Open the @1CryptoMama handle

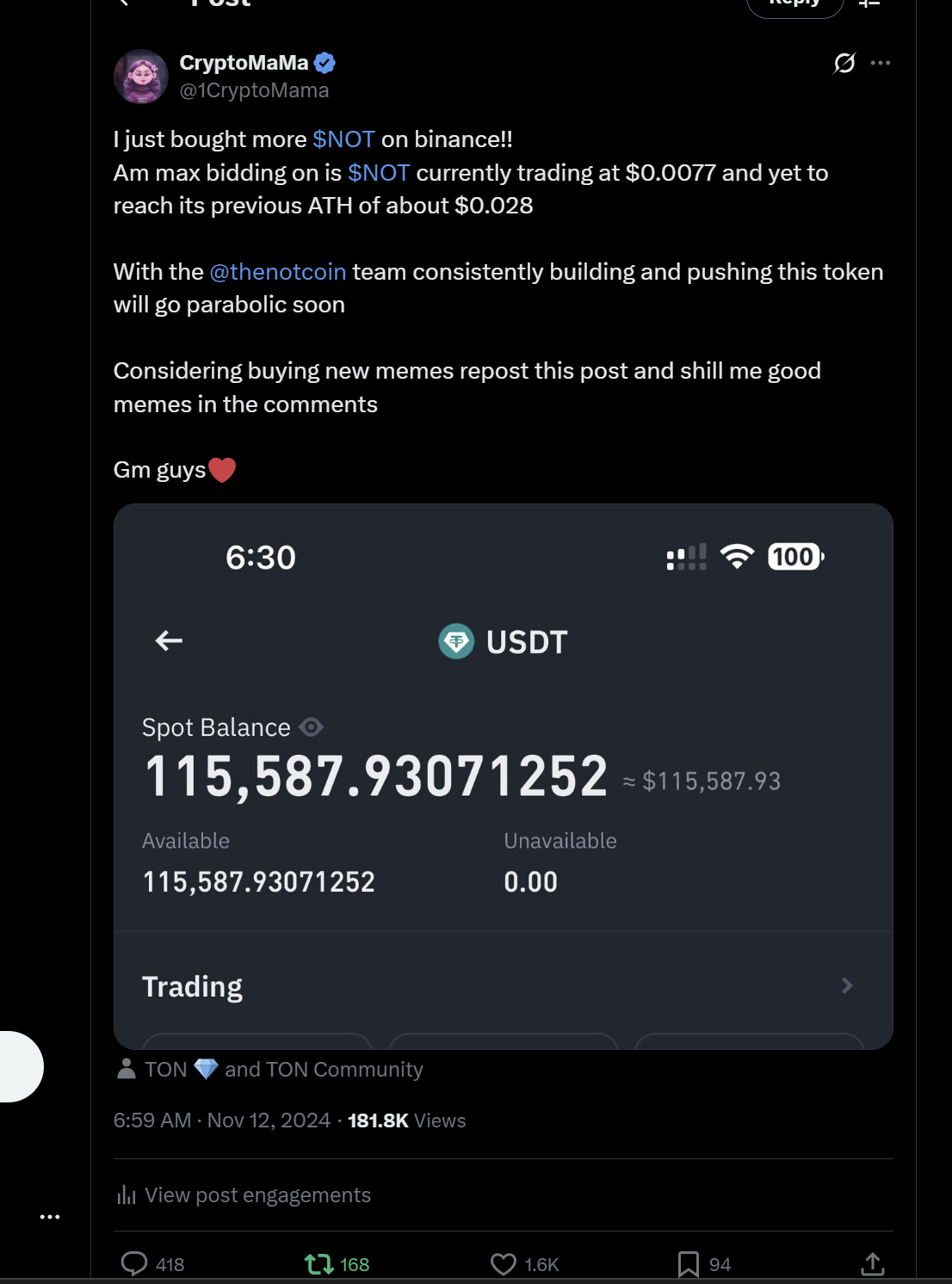point(254,90)
